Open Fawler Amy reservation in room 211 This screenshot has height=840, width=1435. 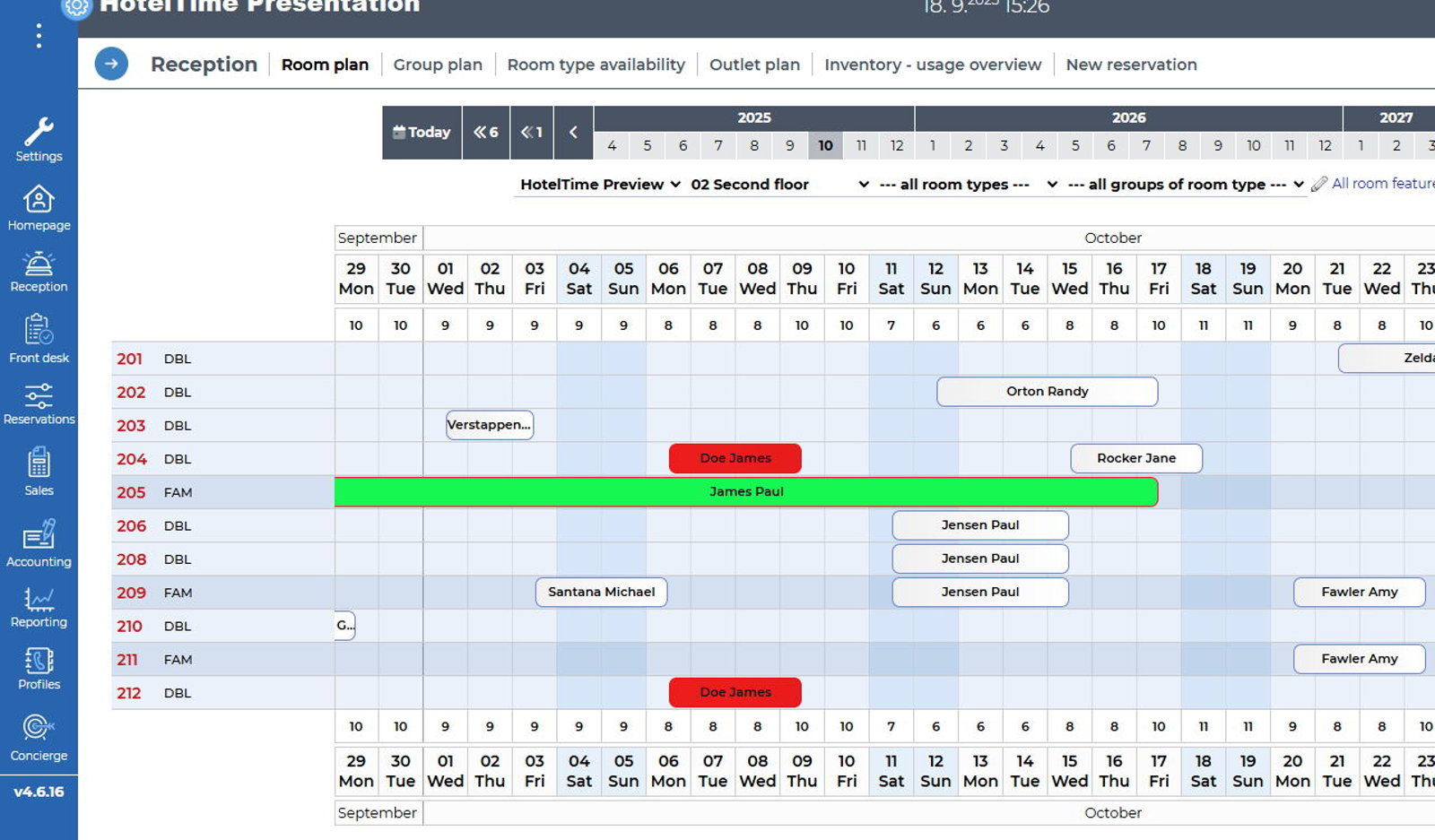(1360, 659)
